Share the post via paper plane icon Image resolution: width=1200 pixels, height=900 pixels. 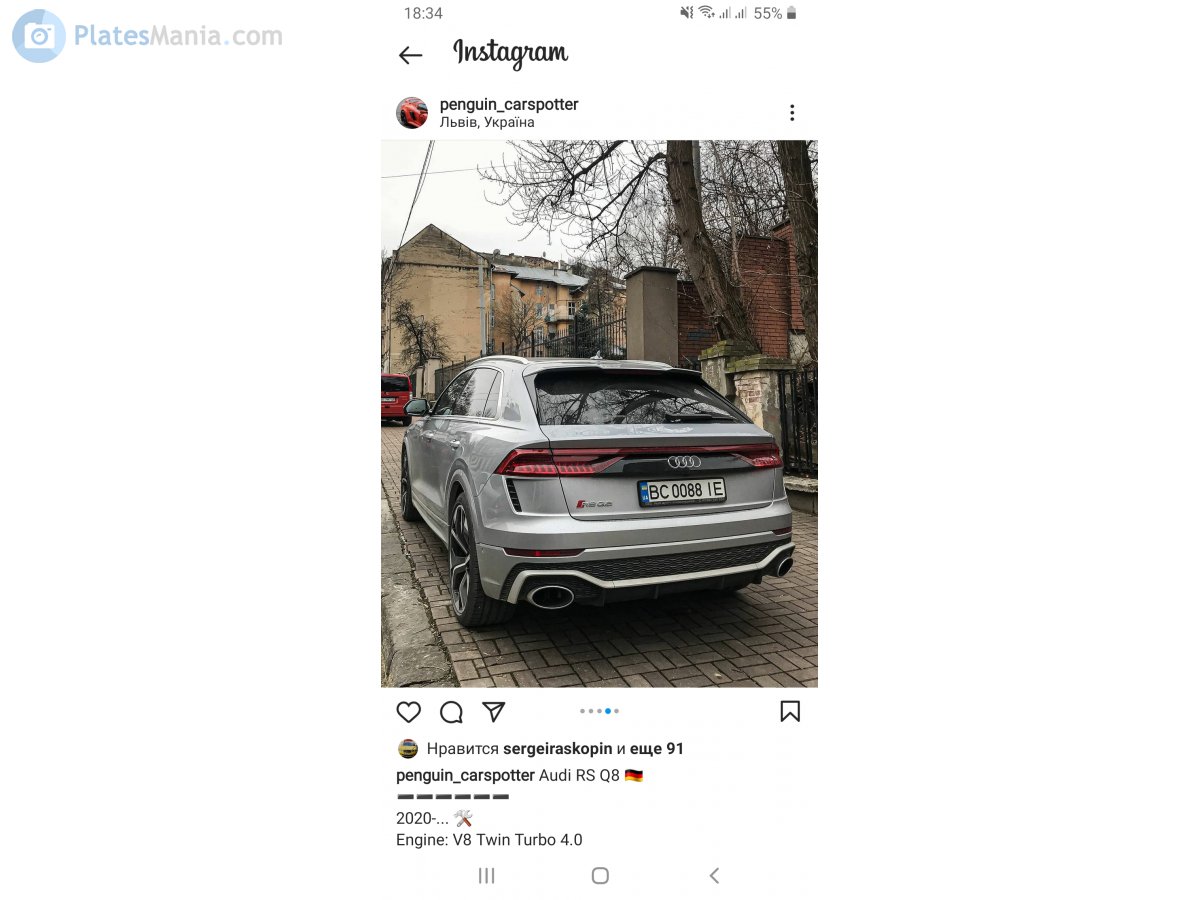(494, 711)
